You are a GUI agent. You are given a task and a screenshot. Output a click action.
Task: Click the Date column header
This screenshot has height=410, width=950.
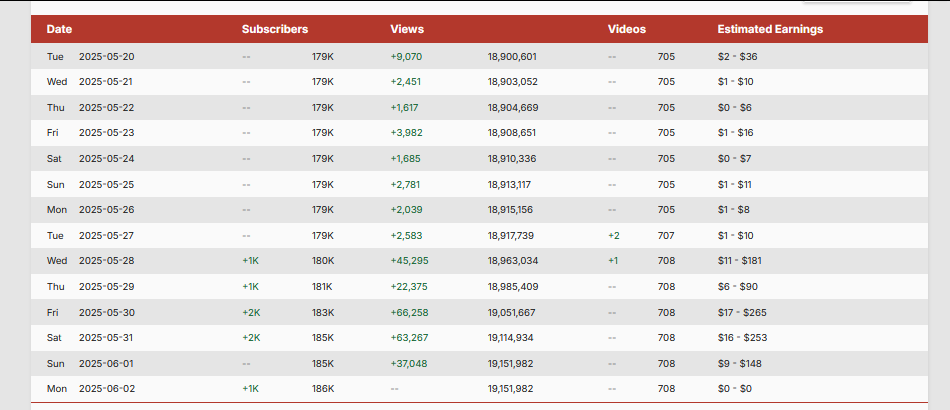pyautogui.click(x=59, y=29)
